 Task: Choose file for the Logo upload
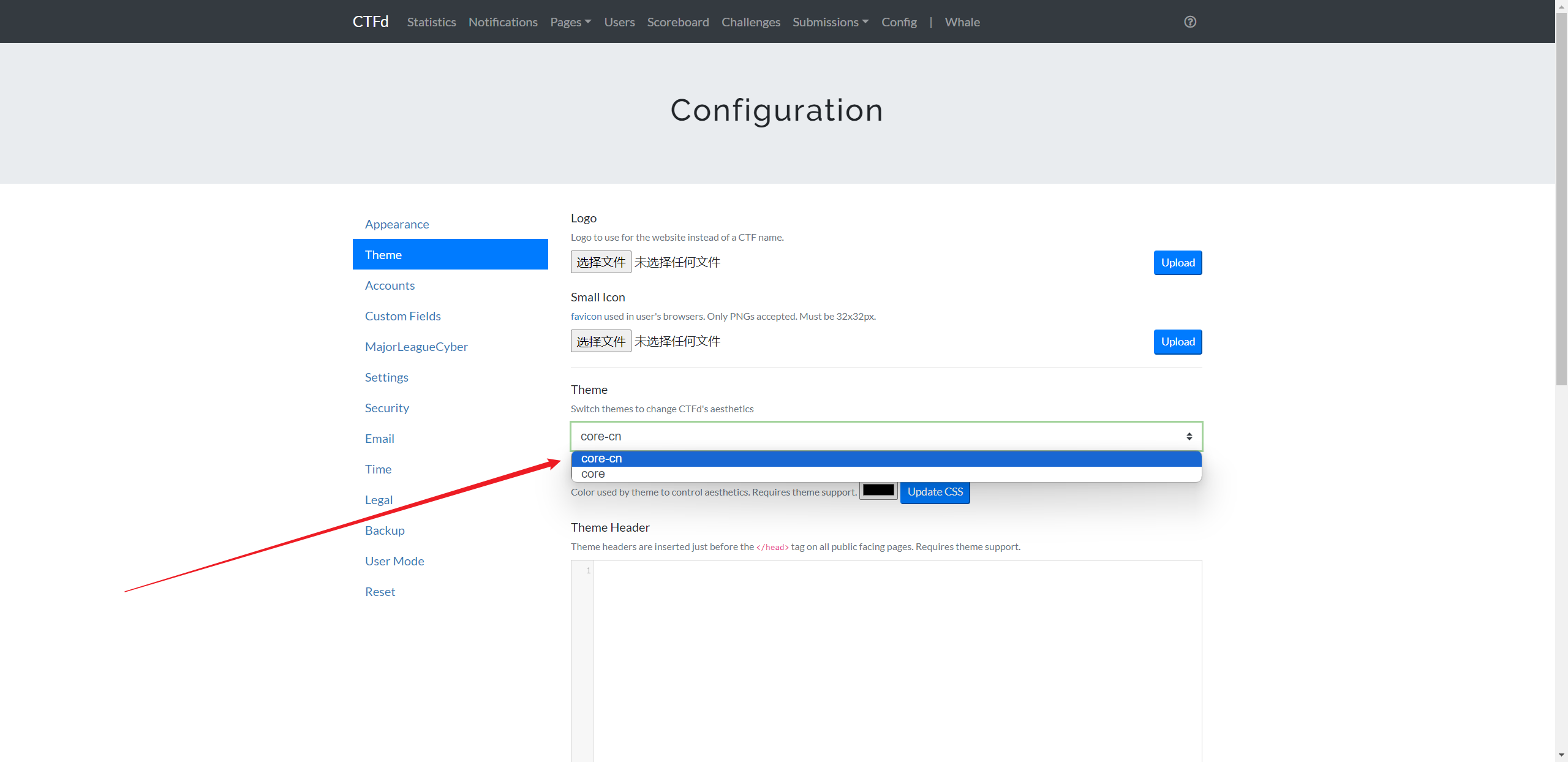click(x=601, y=262)
